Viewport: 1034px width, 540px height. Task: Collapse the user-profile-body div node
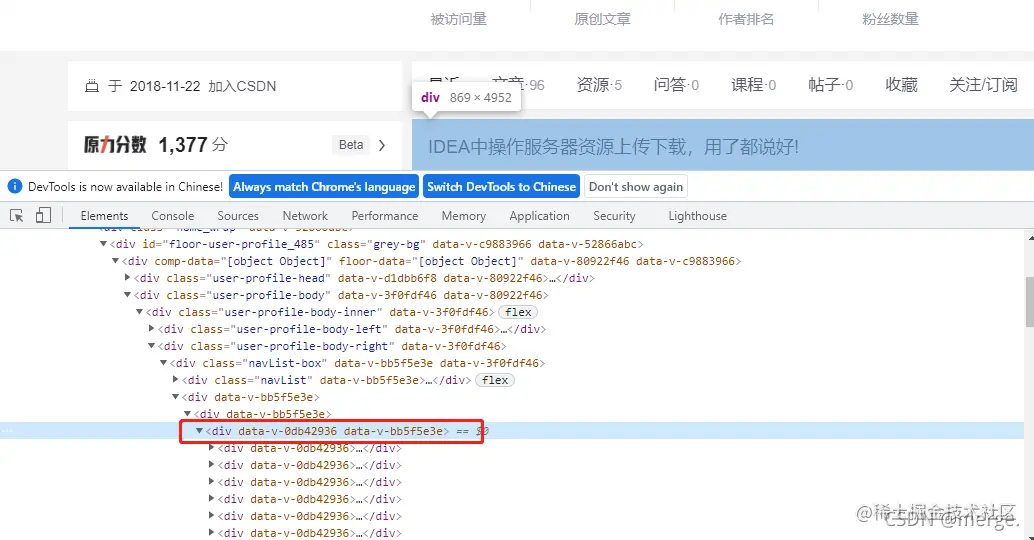click(x=128, y=295)
